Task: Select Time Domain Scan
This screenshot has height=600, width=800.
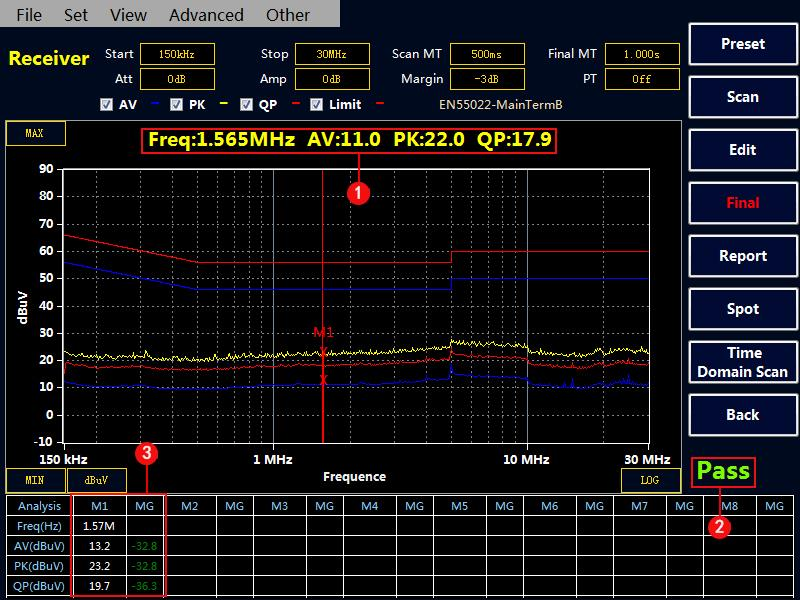Action: pos(742,362)
